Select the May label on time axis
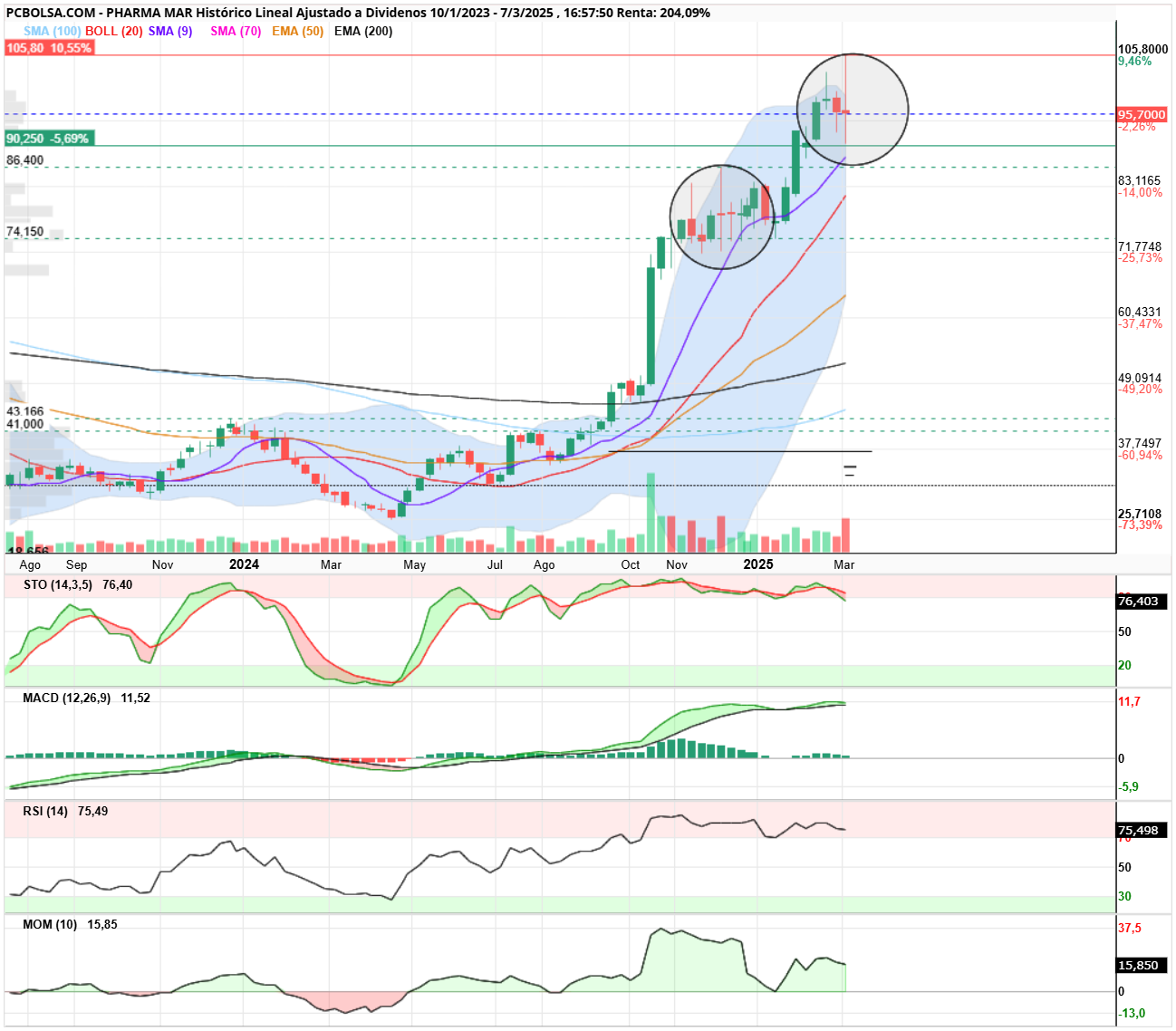Screen dimensions: 1176x1031 coord(414,564)
